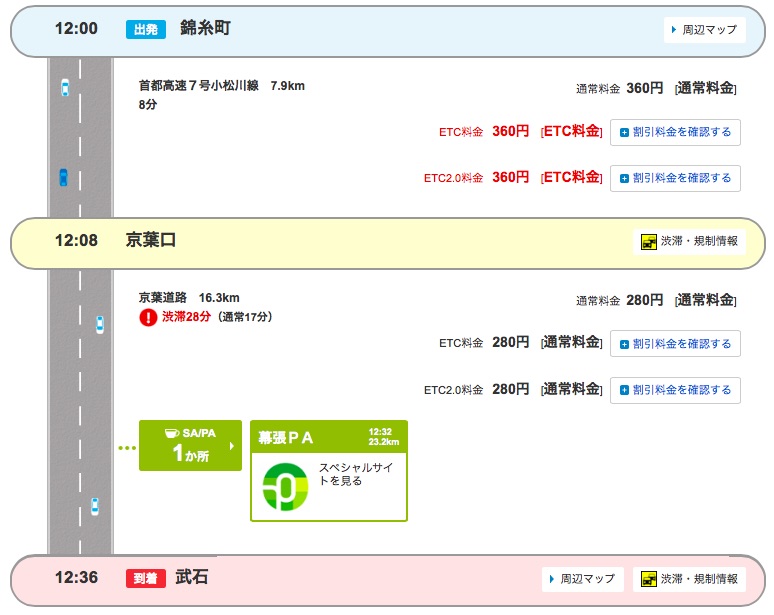
Task: Click 京葉口 waypoint name
Action: point(151,240)
